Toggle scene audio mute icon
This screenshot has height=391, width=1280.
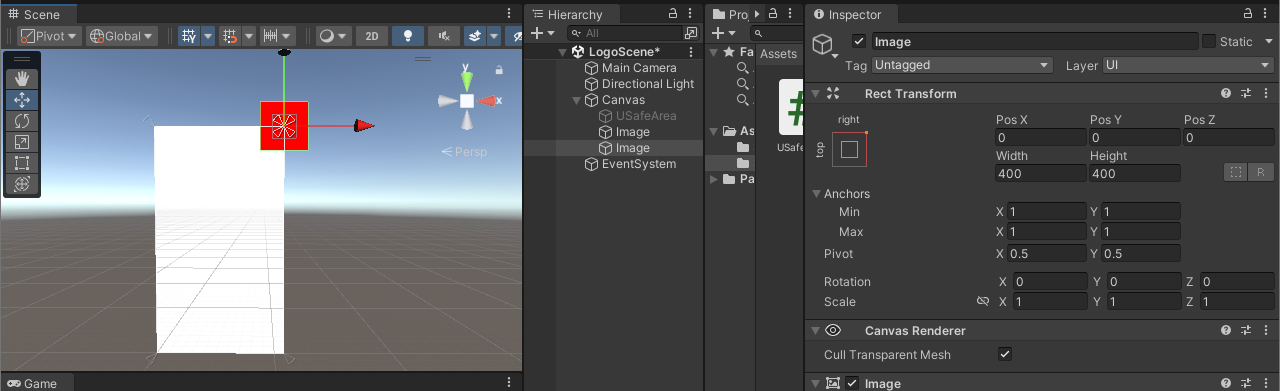444,36
